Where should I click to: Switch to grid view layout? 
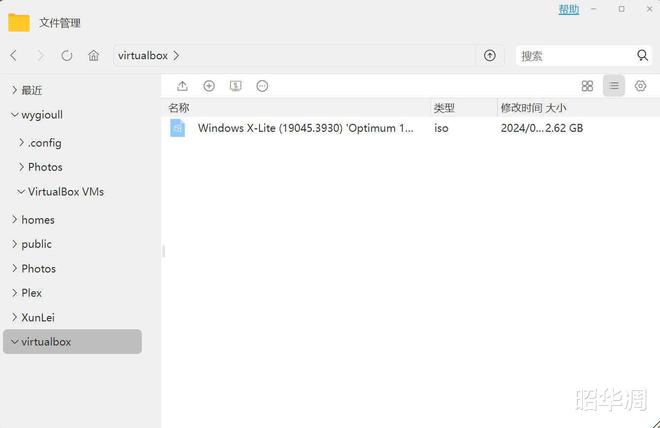pos(587,86)
